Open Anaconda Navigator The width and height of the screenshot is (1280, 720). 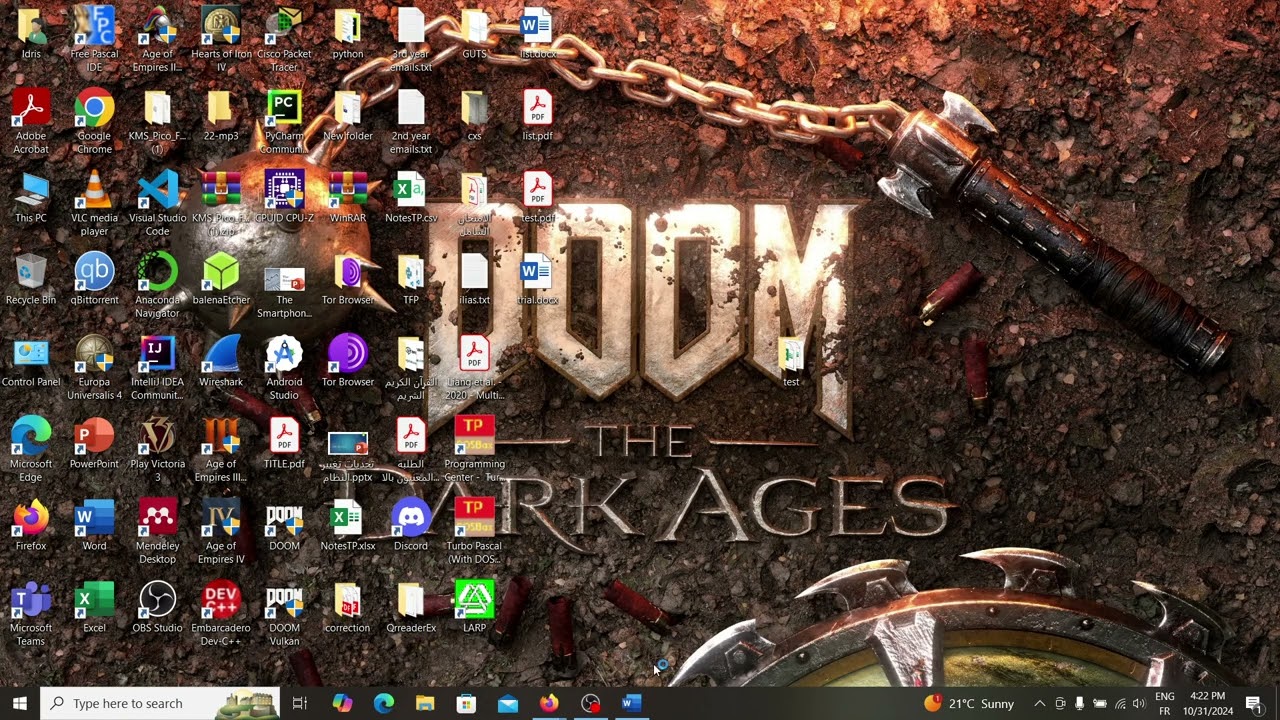(157, 285)
